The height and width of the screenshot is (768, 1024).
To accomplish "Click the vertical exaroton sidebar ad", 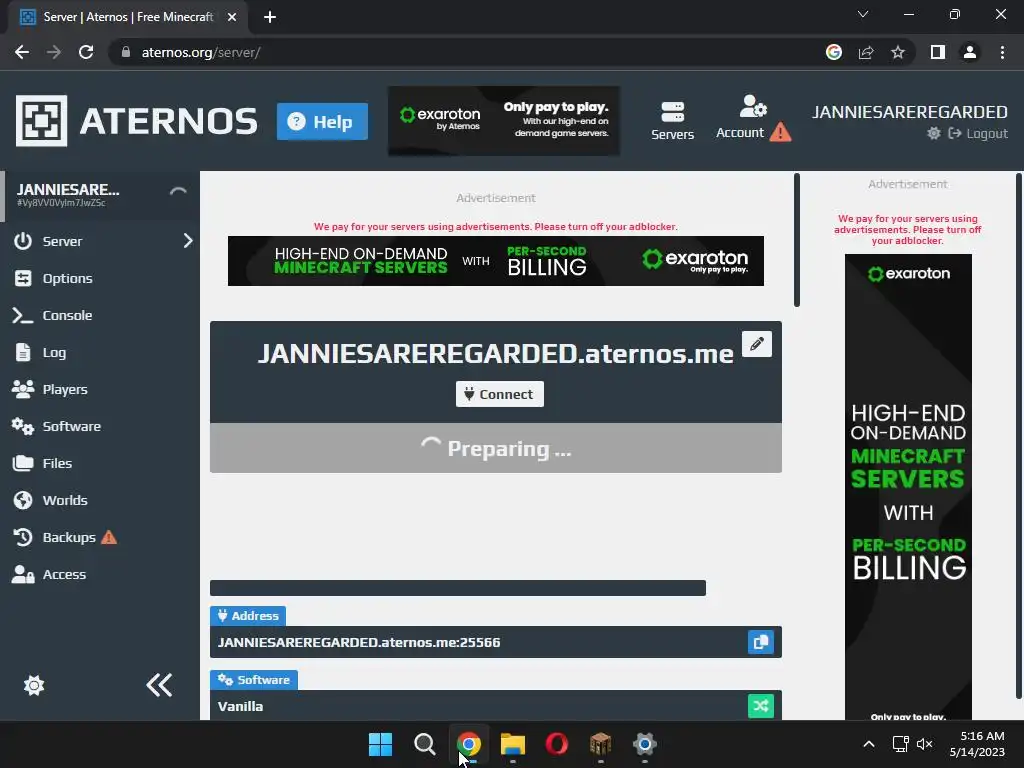I will tap(908, 487).
